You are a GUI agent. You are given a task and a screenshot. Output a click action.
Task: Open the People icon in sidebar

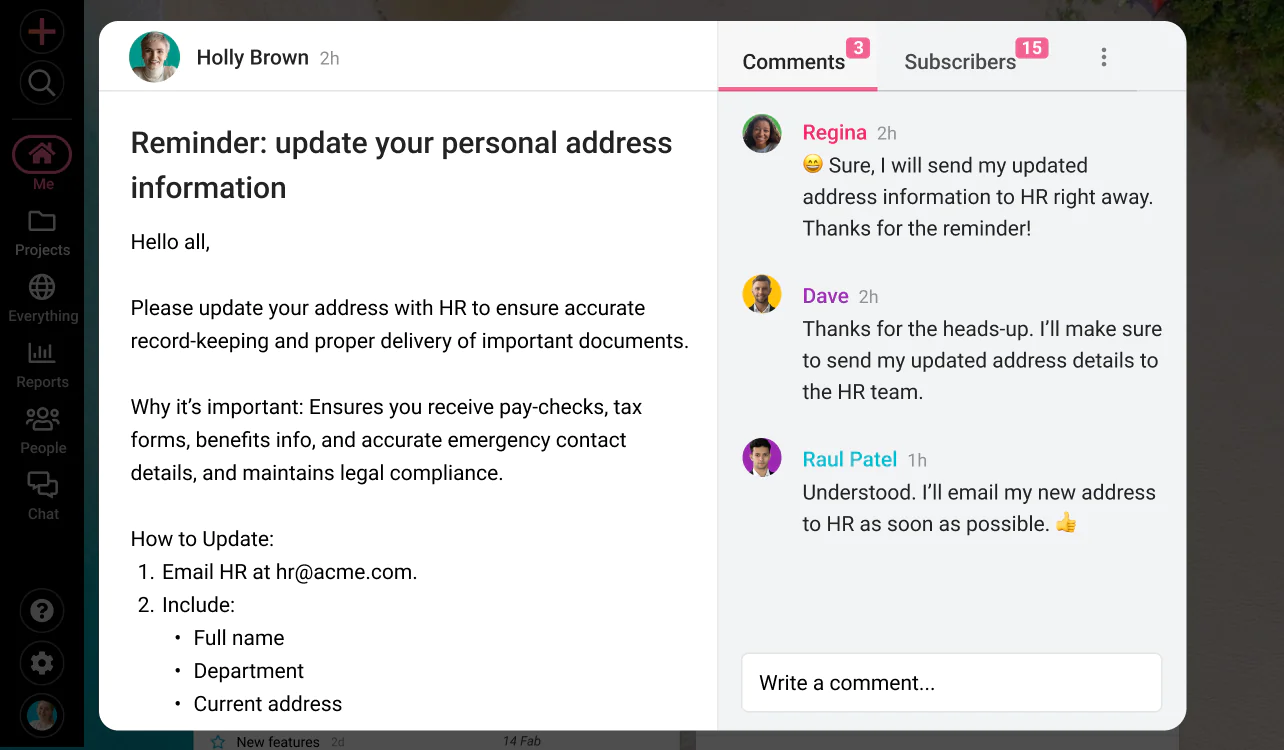tap(42, 419)
